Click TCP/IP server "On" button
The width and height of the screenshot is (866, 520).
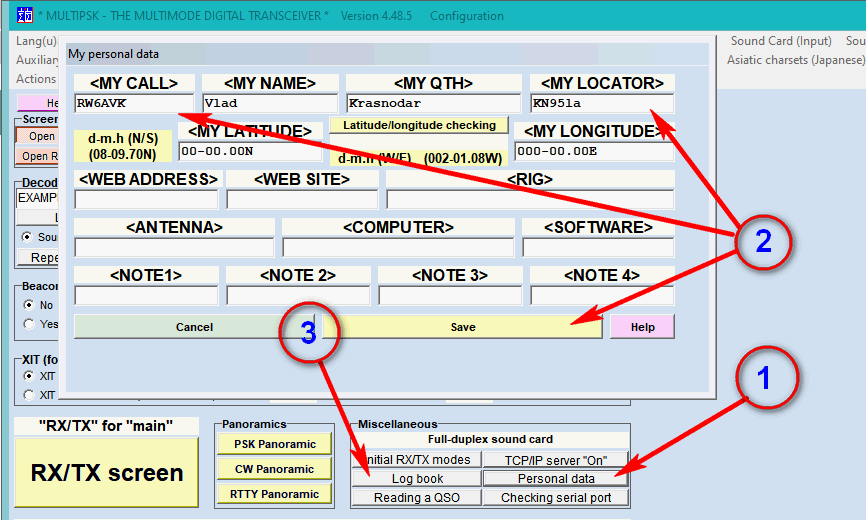pos(556,460)
